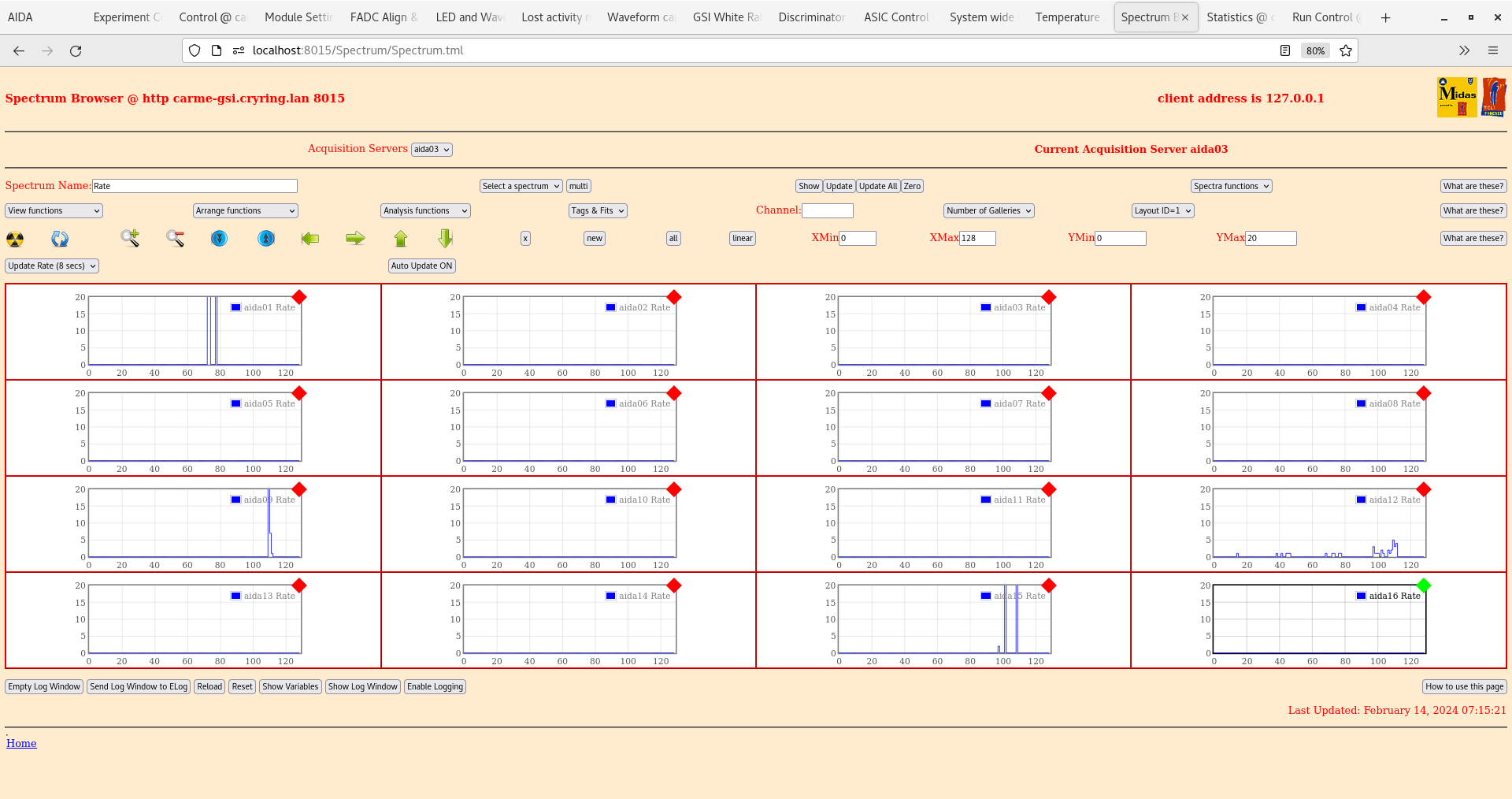Click the blue double down-arrow icon
1512x799 pixels.
[x=219, y=239]
